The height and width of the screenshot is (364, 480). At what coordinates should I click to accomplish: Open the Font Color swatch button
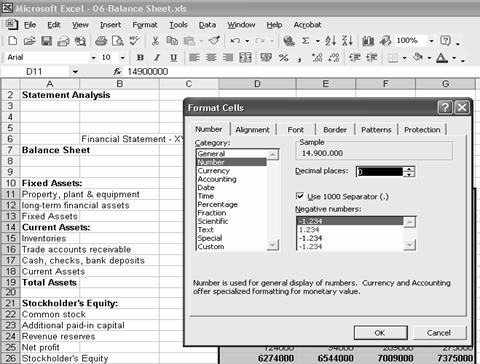442,58
